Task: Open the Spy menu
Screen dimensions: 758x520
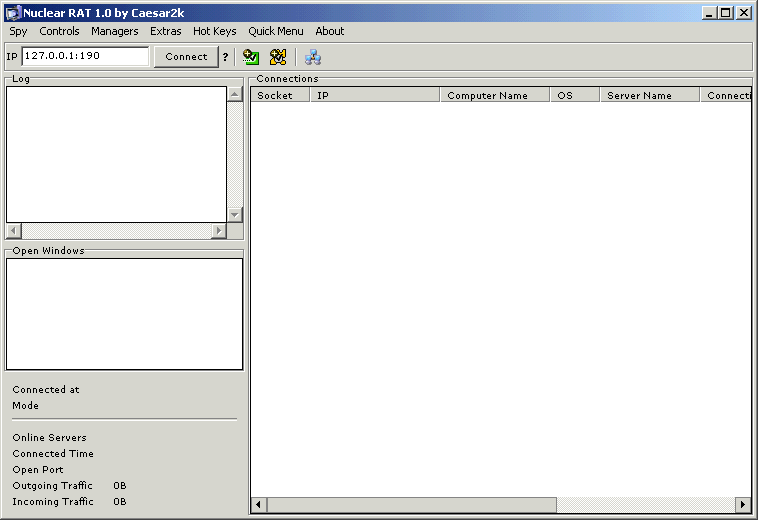Action: click(19, 31)
